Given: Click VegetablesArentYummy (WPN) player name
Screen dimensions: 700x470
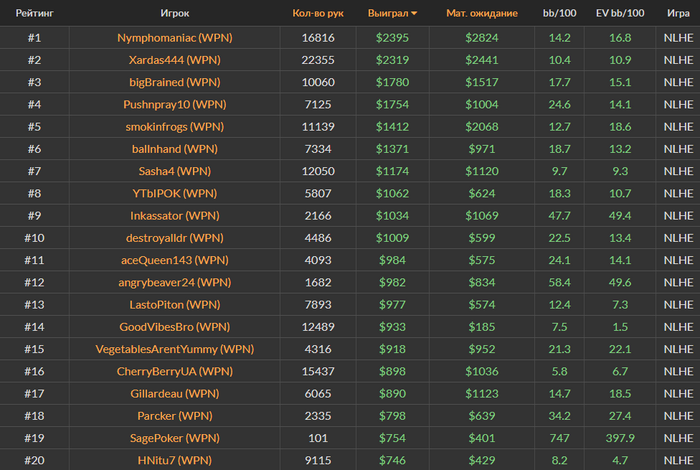Looking at the screenshot, I should [x=175, y=349].
